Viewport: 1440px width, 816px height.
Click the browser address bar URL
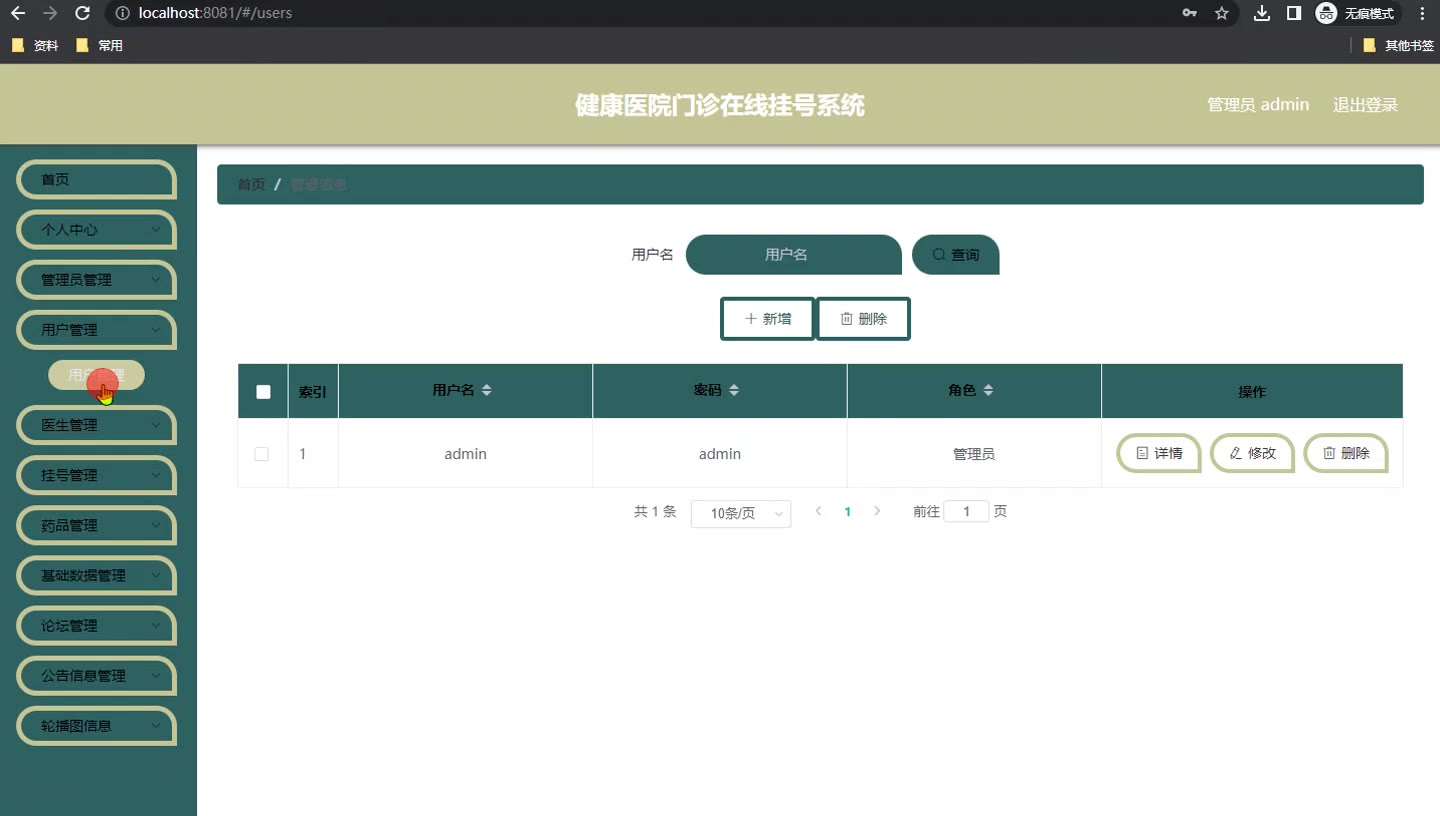(x=215, y=14)
